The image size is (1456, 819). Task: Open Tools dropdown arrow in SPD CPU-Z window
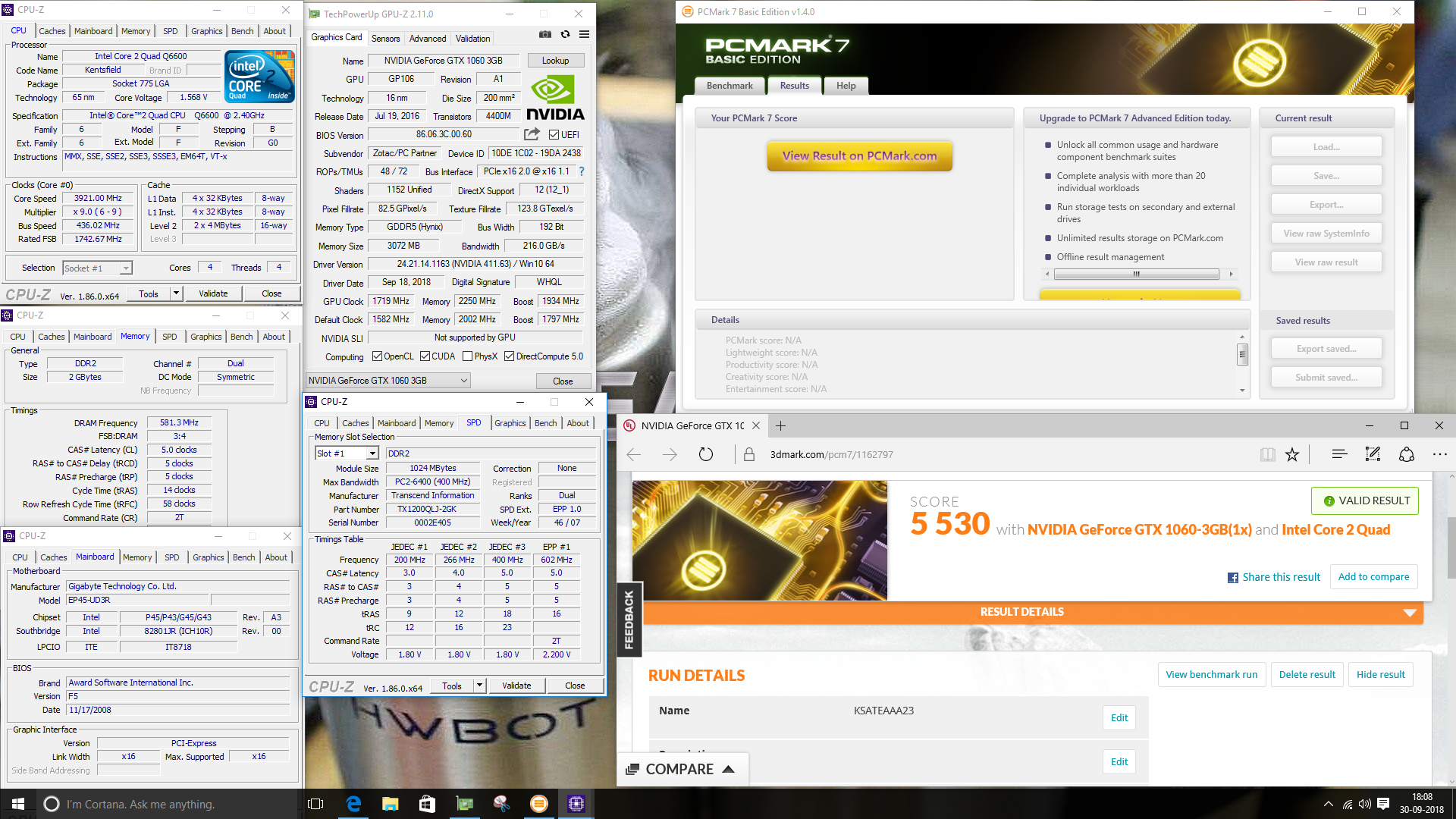tap(479, 686)
